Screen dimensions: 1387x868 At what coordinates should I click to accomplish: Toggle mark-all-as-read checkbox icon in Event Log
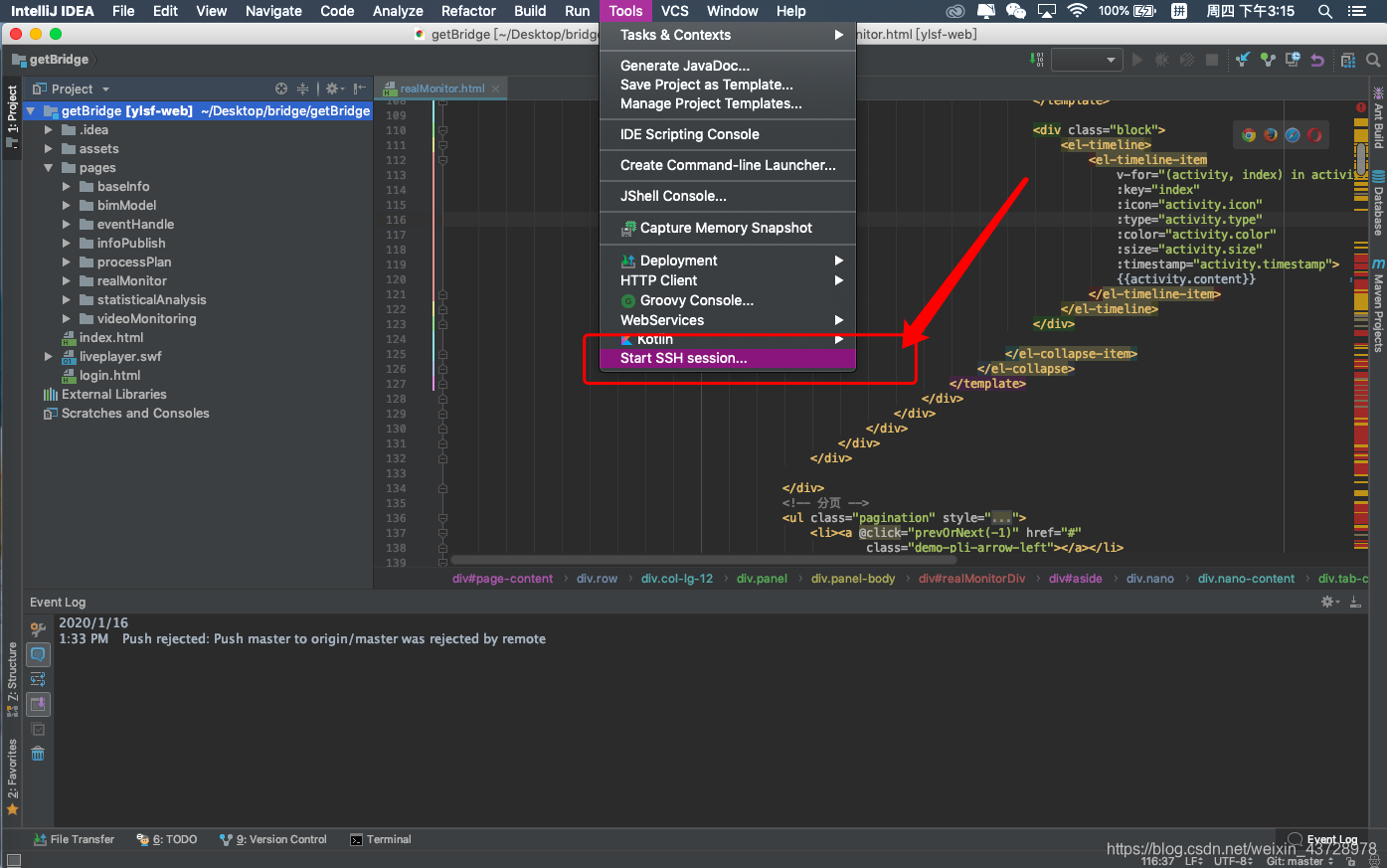point(38,729)
